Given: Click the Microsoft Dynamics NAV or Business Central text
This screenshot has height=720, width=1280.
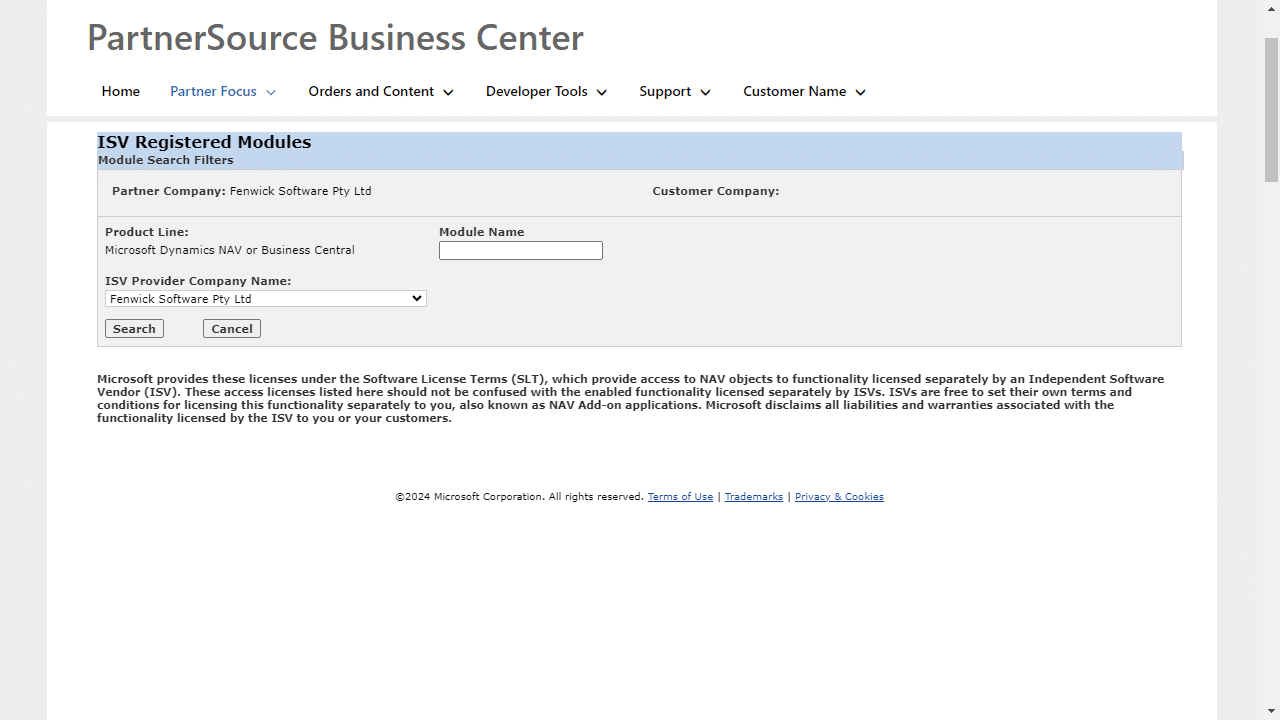Looking at the screenshot, I should click(x=230, y=250).
